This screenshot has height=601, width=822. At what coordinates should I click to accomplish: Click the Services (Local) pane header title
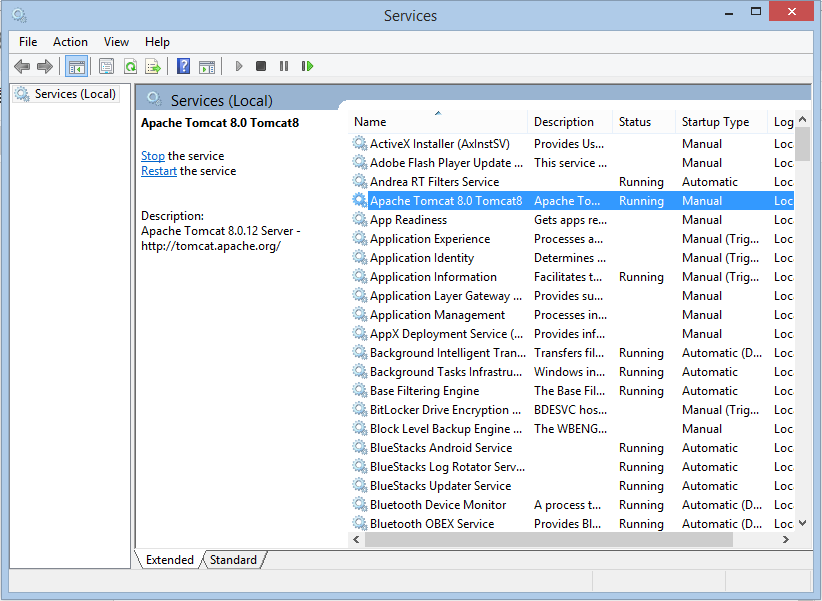coord(221,100)
